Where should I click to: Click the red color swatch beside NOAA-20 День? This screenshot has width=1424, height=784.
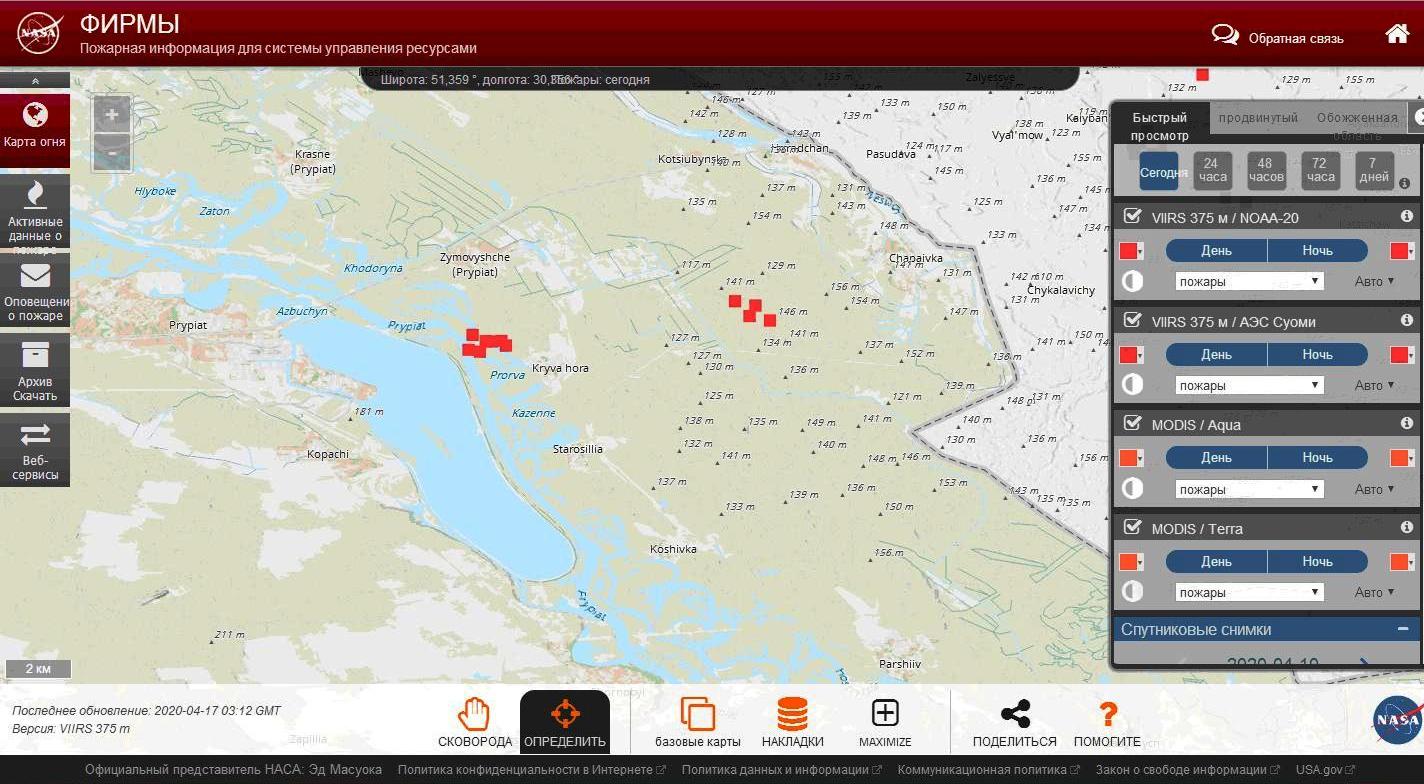(1131, 250)
